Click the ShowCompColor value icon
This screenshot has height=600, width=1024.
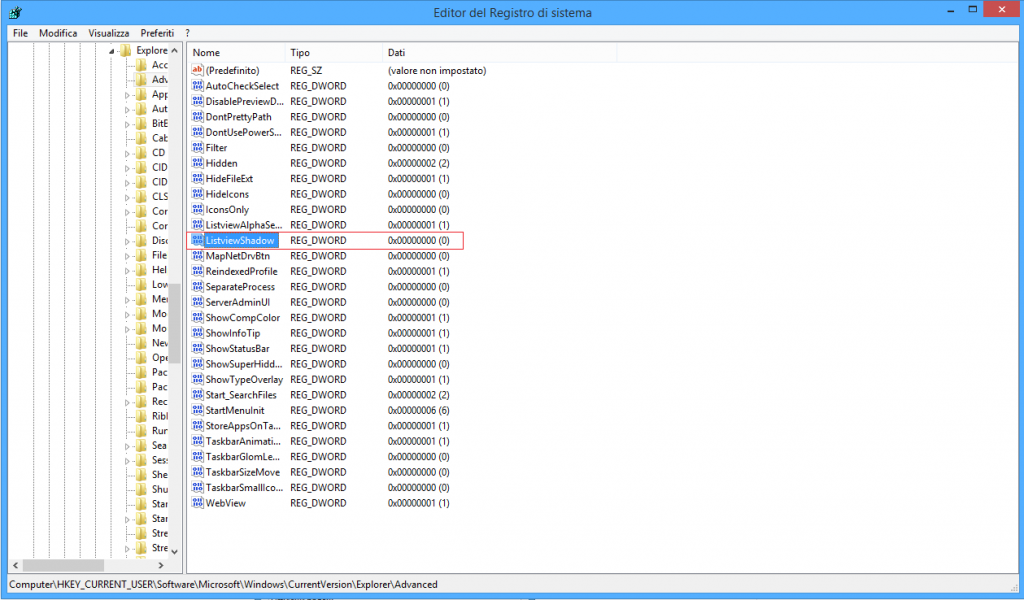(x=197, y=317)
